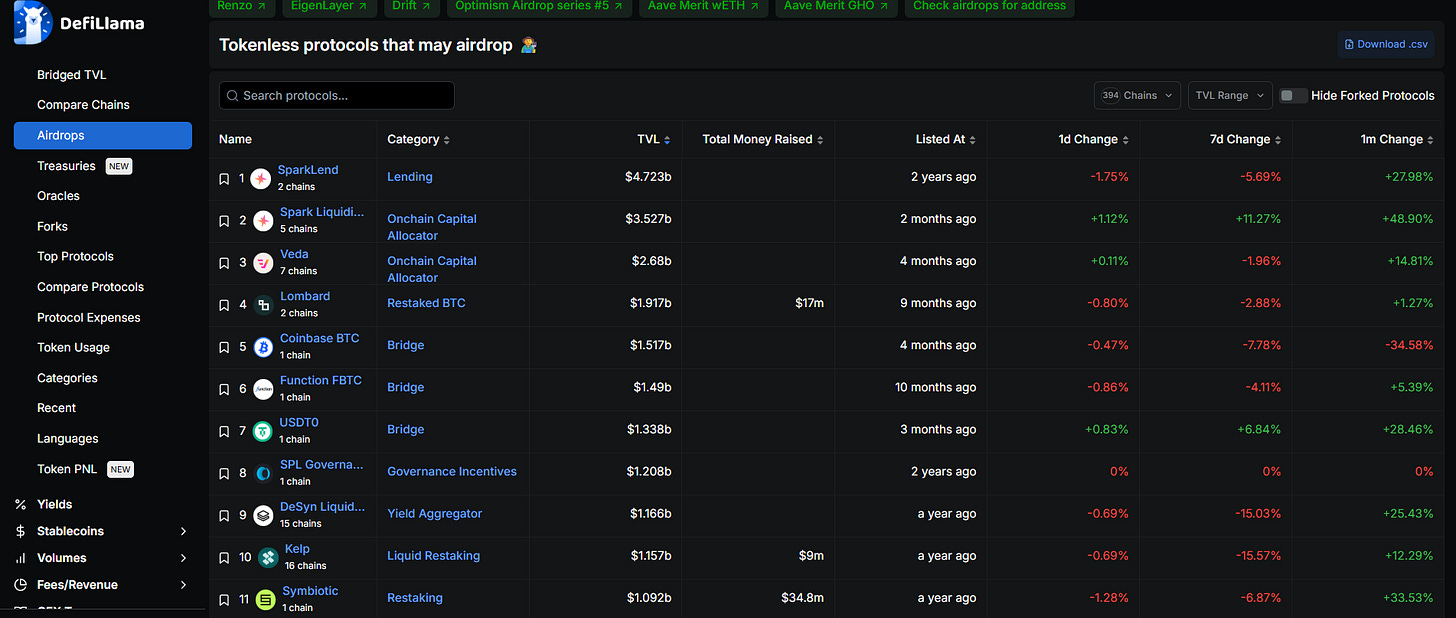1456x618 pixels.
Task: Click the Function FBTC logo
Action: (x=263, y=389)
